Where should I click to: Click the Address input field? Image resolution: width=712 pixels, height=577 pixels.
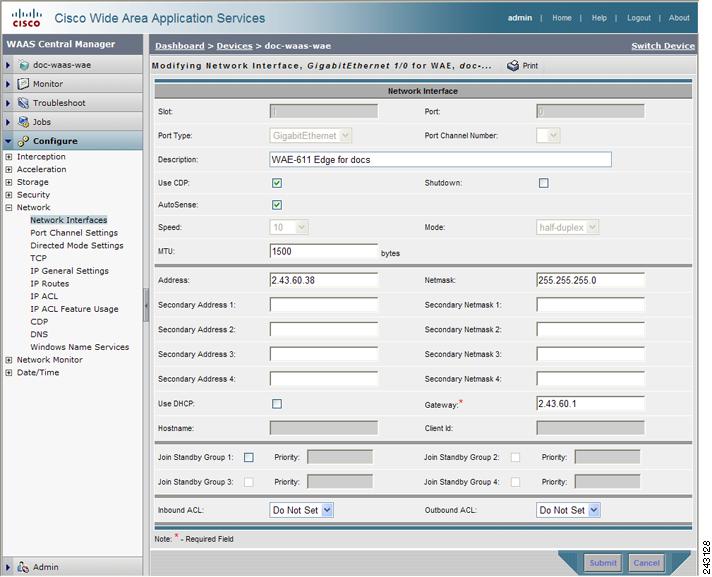coord(324,280)
